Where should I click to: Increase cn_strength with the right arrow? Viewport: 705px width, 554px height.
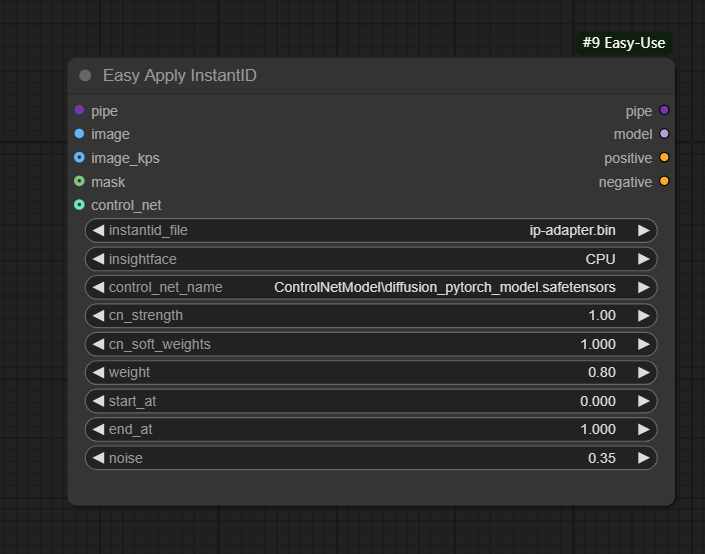643,315
